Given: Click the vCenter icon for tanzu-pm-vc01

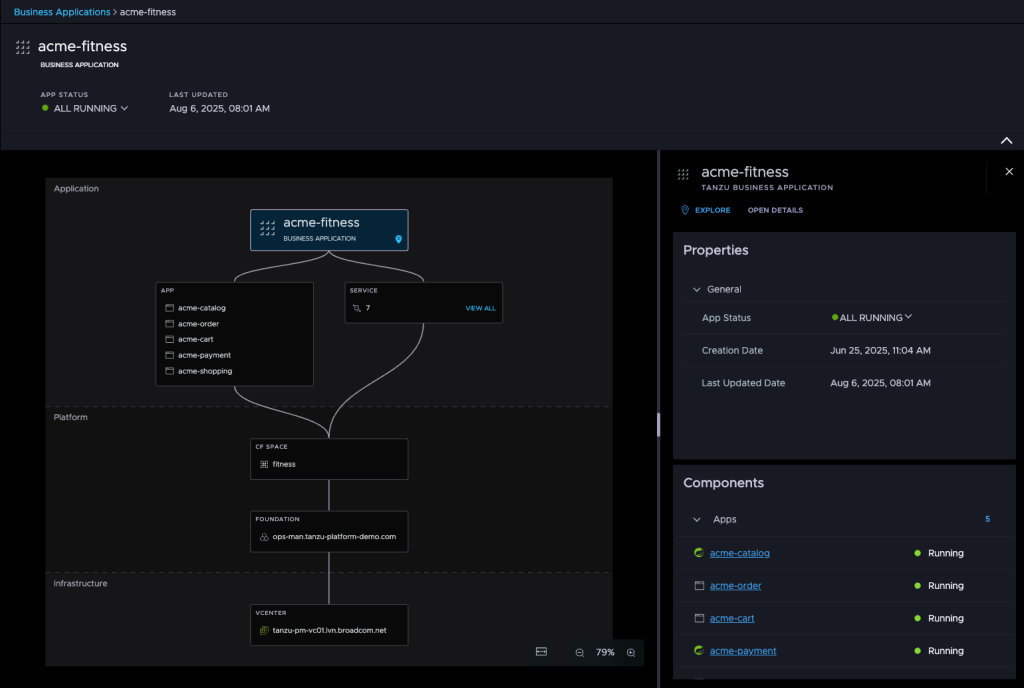Looking at the screenshot, I should click(x=264, y=630).
